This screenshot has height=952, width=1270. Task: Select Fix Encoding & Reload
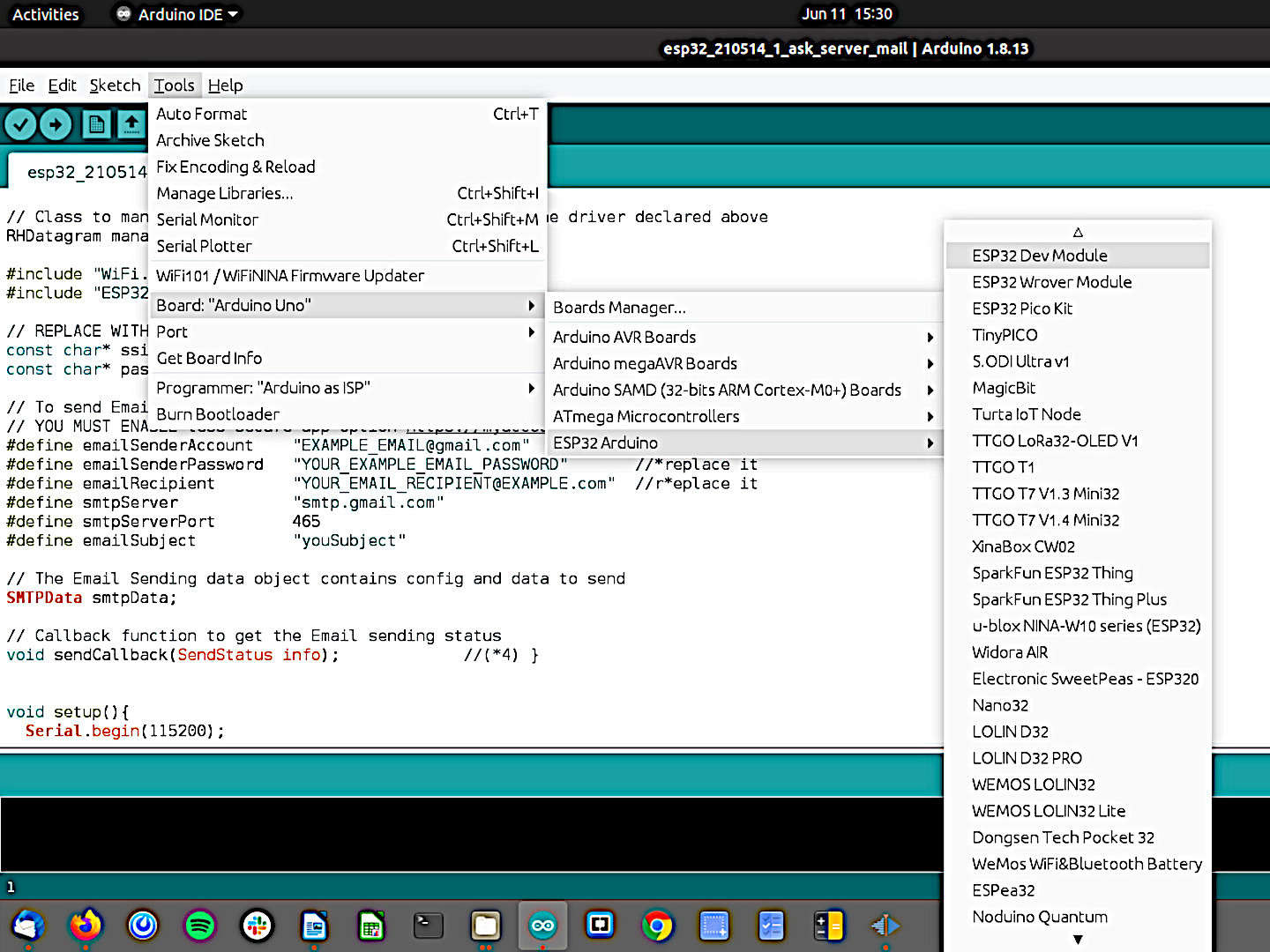(x=348, y=167)
